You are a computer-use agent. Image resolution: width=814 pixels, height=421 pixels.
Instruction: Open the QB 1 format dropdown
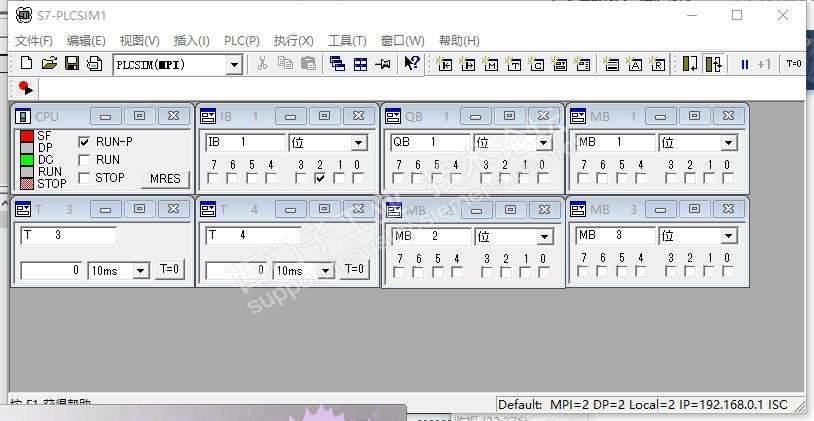point(544,143)
